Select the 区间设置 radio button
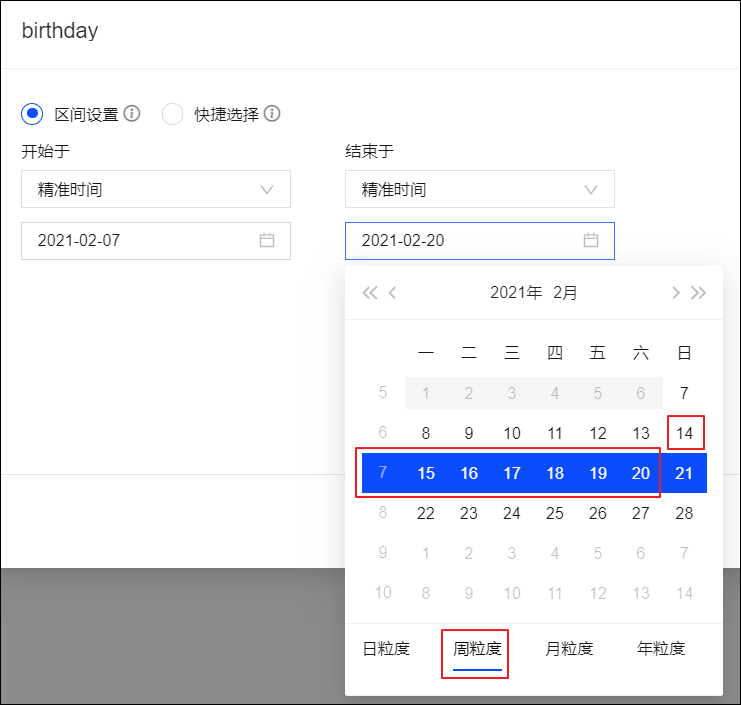This screenshot has height=705, width=741. point(32,114)
